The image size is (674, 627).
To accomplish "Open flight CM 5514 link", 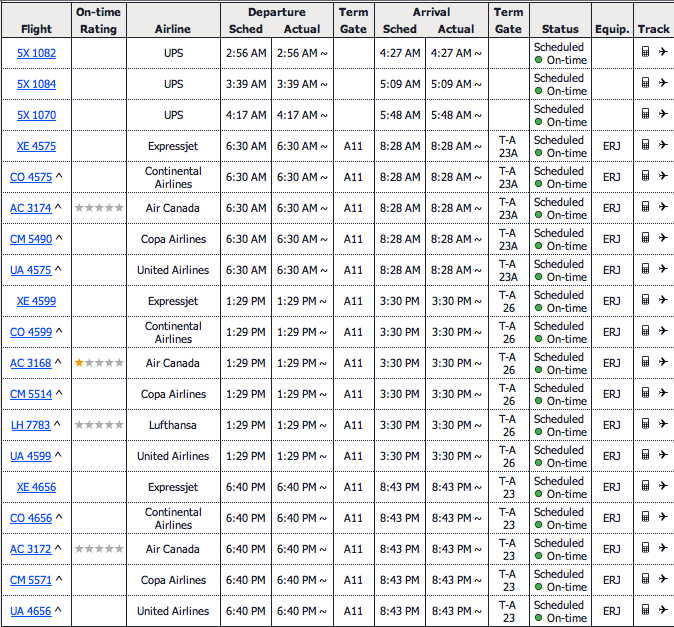I will (x=31, y=394).
